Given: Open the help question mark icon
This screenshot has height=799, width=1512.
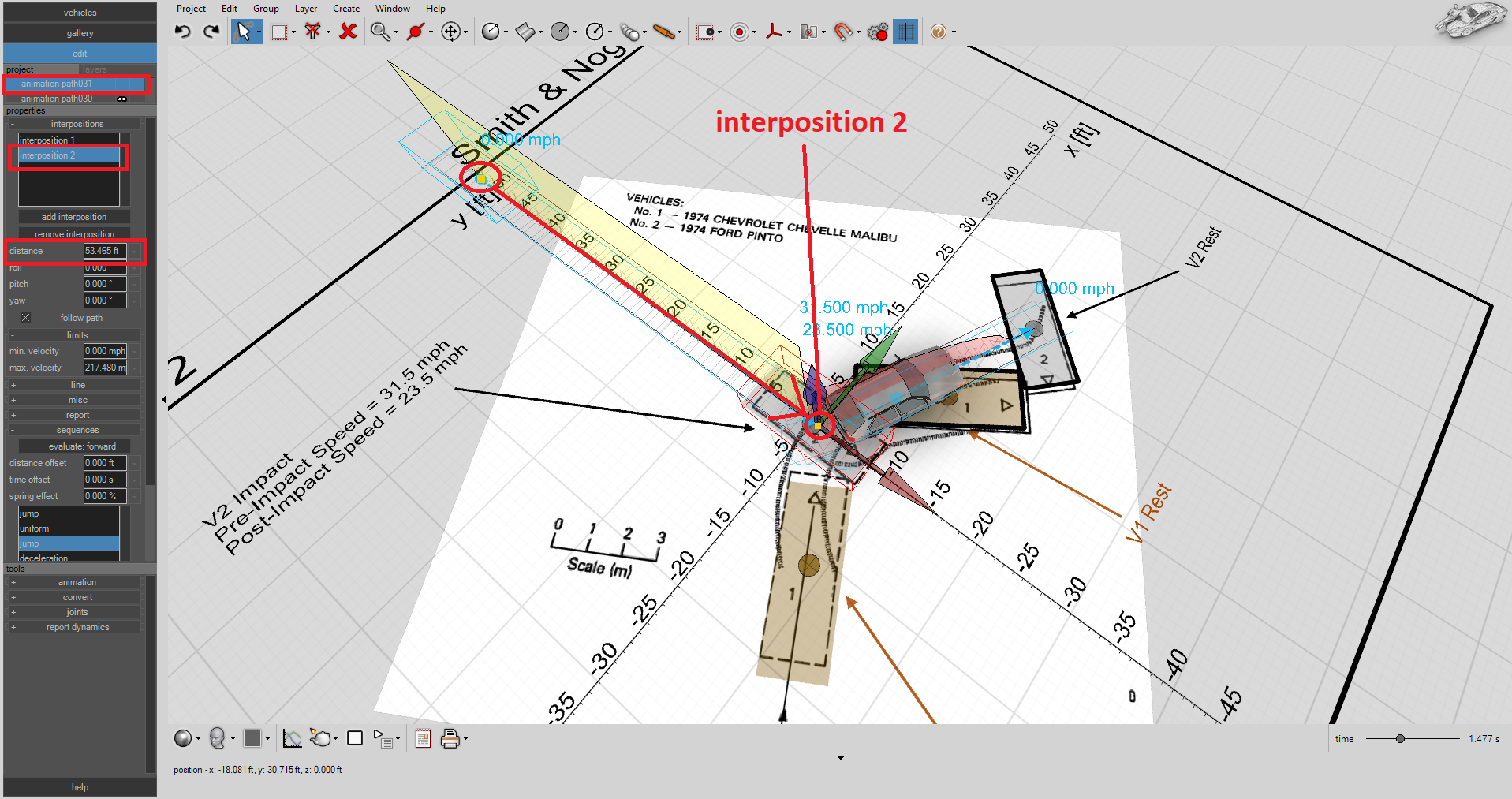Looking at the screenshot, I should 938,32.
